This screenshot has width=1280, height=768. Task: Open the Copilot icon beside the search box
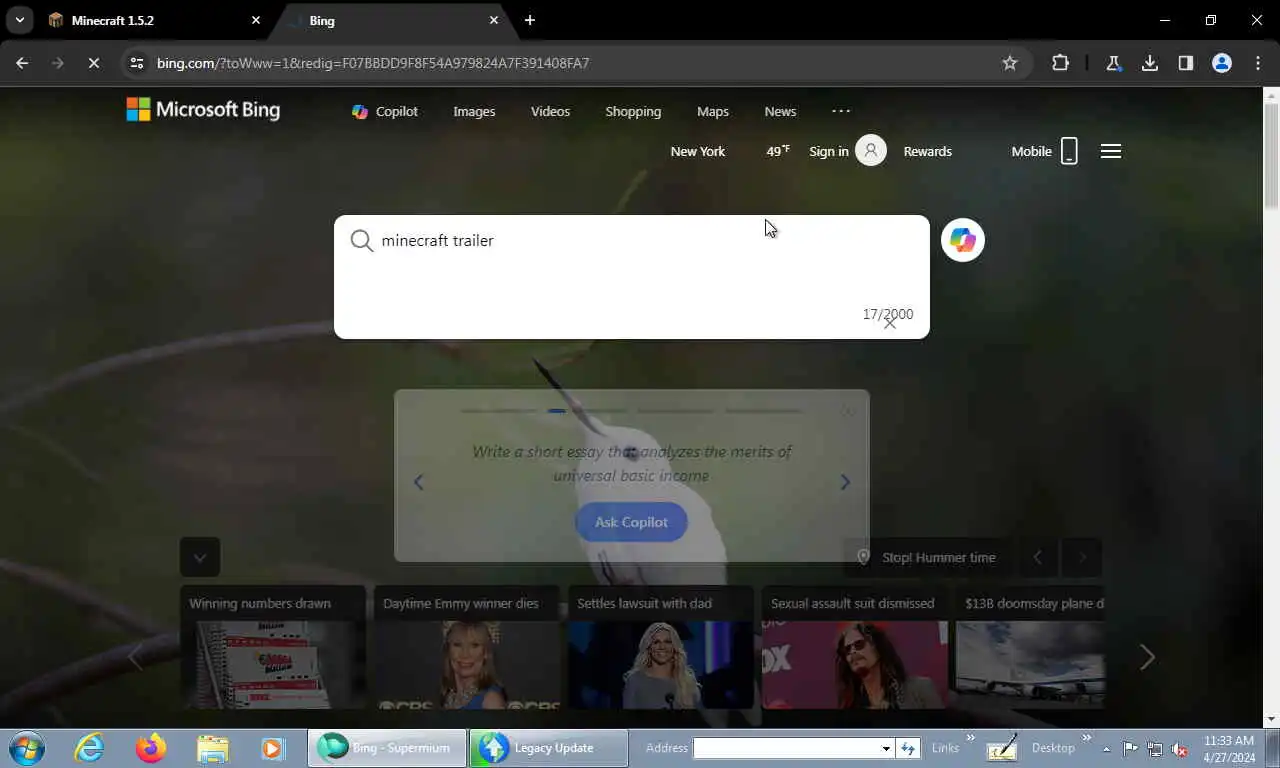[963, 240]
